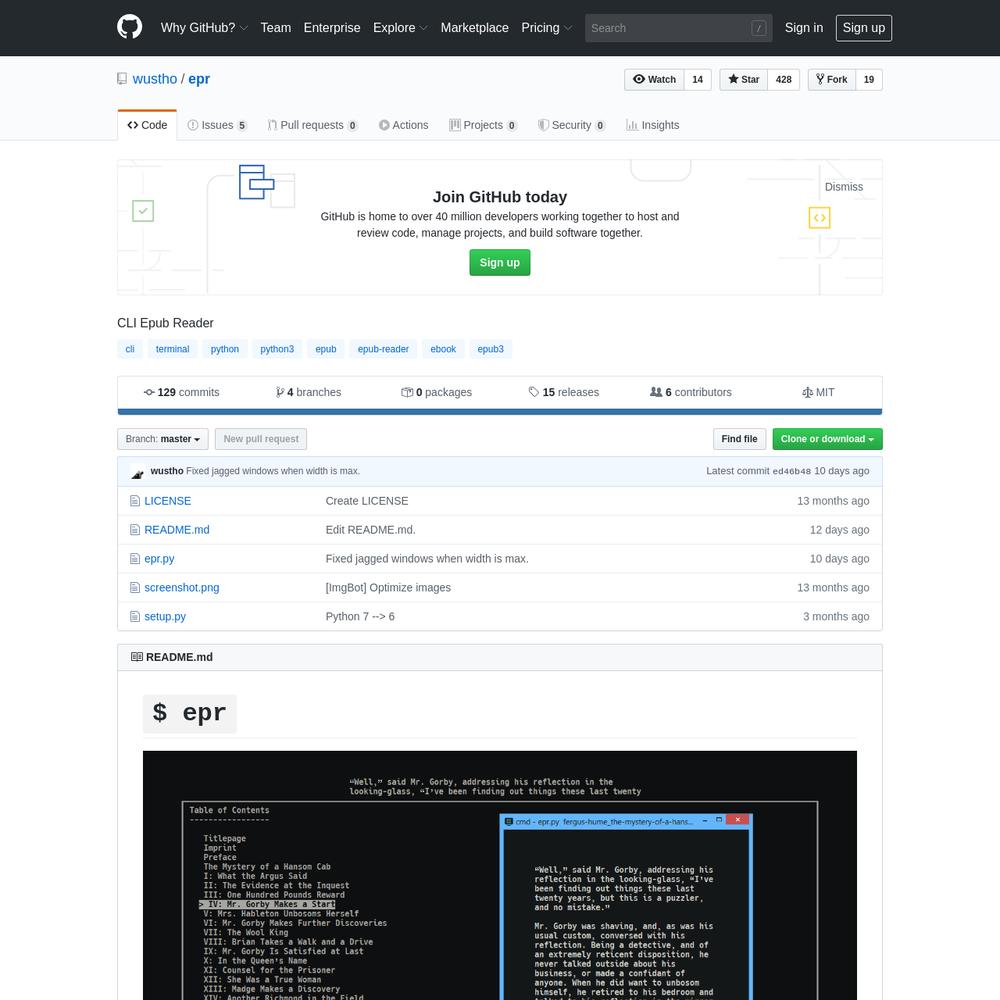Viewport: 1000px width, 1000px height.
Task: Click the slash shortcut icon in search box
Action: pos(758,28)
